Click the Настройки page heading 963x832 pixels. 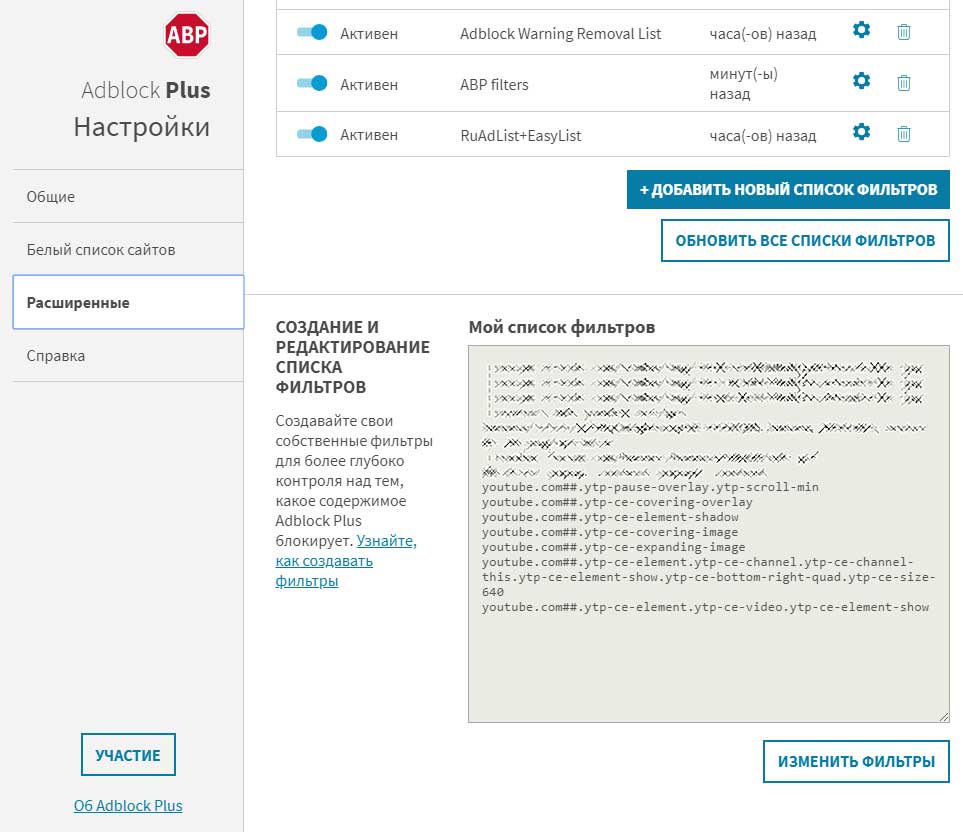coord(142,127)
